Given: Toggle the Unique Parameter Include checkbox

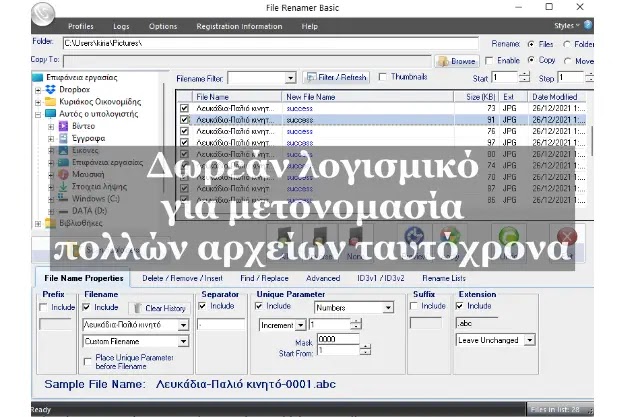Looking at the screenshot, I should coord(259,306).
